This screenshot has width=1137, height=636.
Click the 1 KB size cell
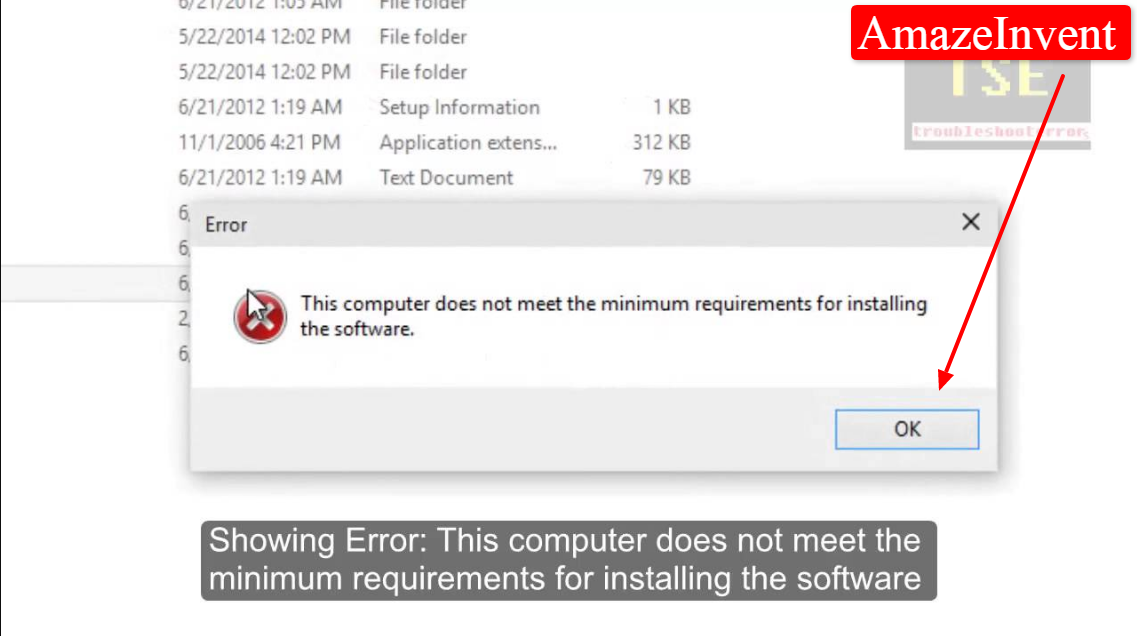pos(671,107)
